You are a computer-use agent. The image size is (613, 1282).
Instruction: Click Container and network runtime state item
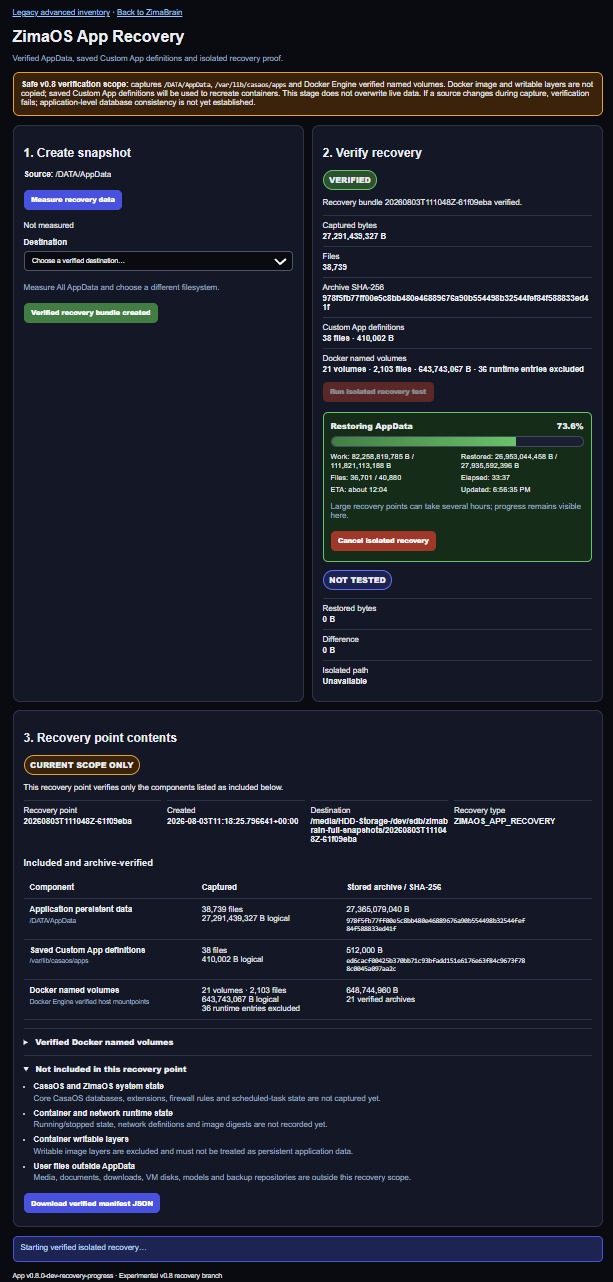[103, 1112]
